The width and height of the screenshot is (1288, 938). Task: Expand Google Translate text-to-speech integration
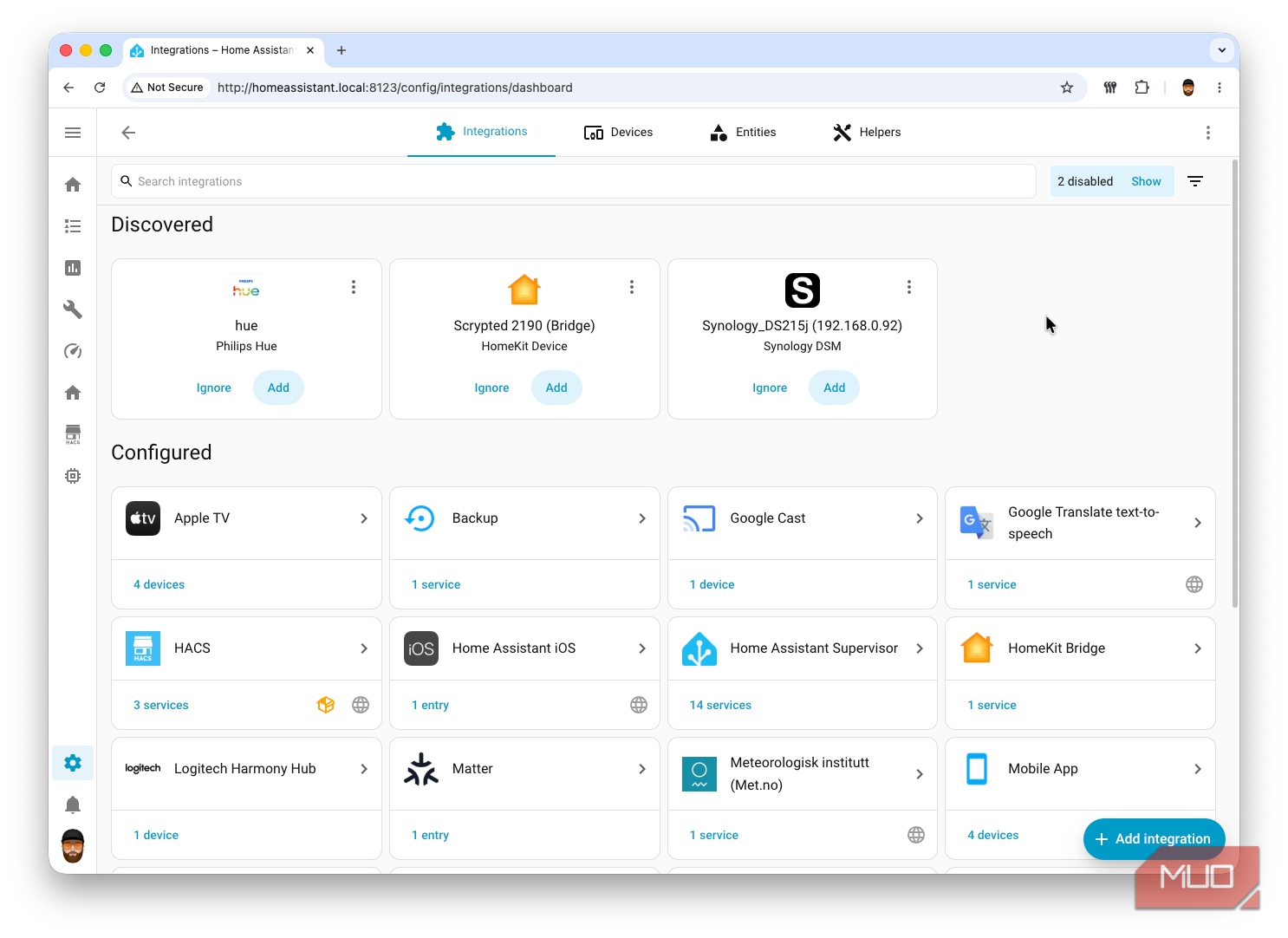[x=1198, y=523]
